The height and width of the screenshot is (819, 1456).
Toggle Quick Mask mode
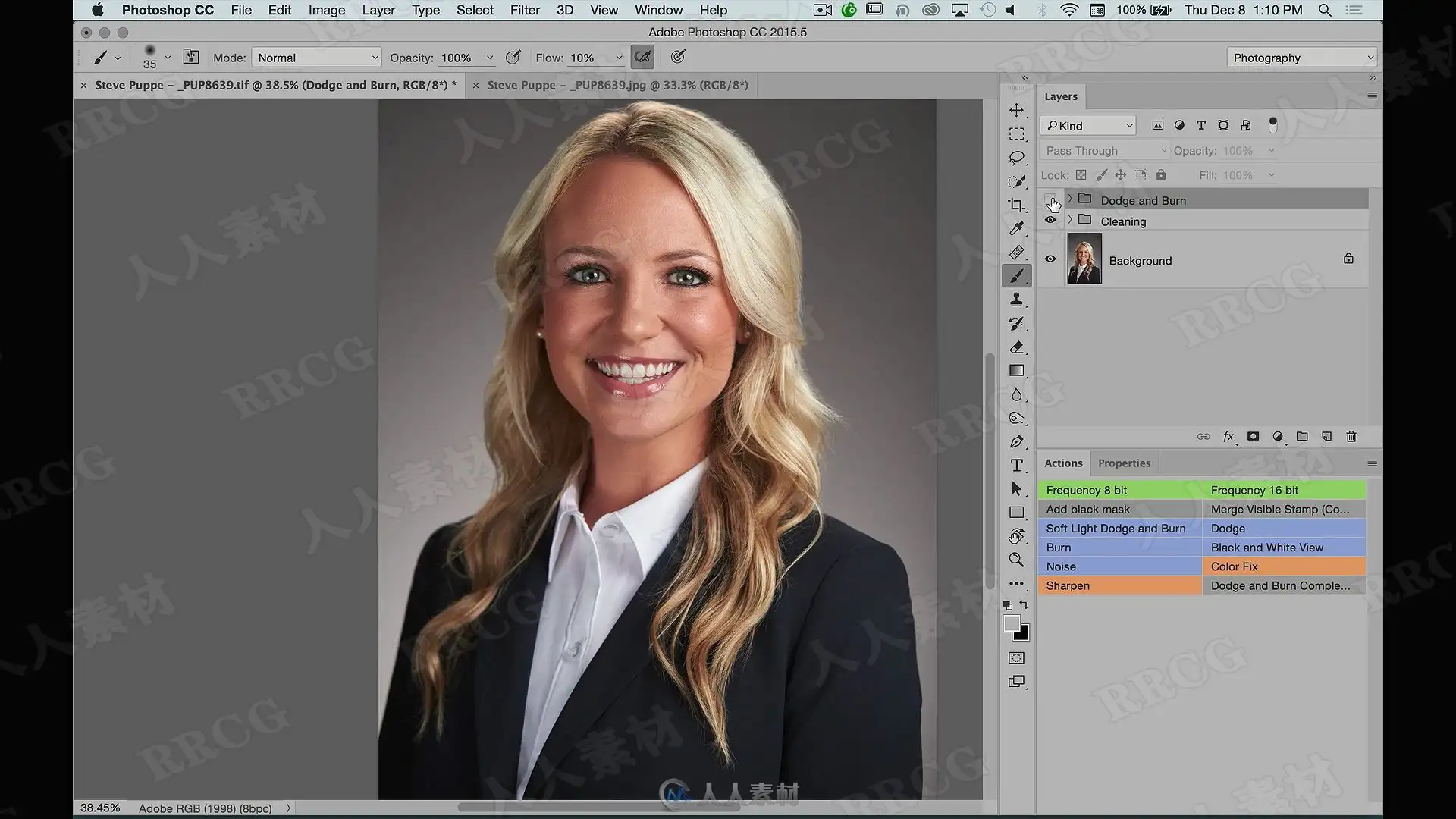(x=1016, y=658)
